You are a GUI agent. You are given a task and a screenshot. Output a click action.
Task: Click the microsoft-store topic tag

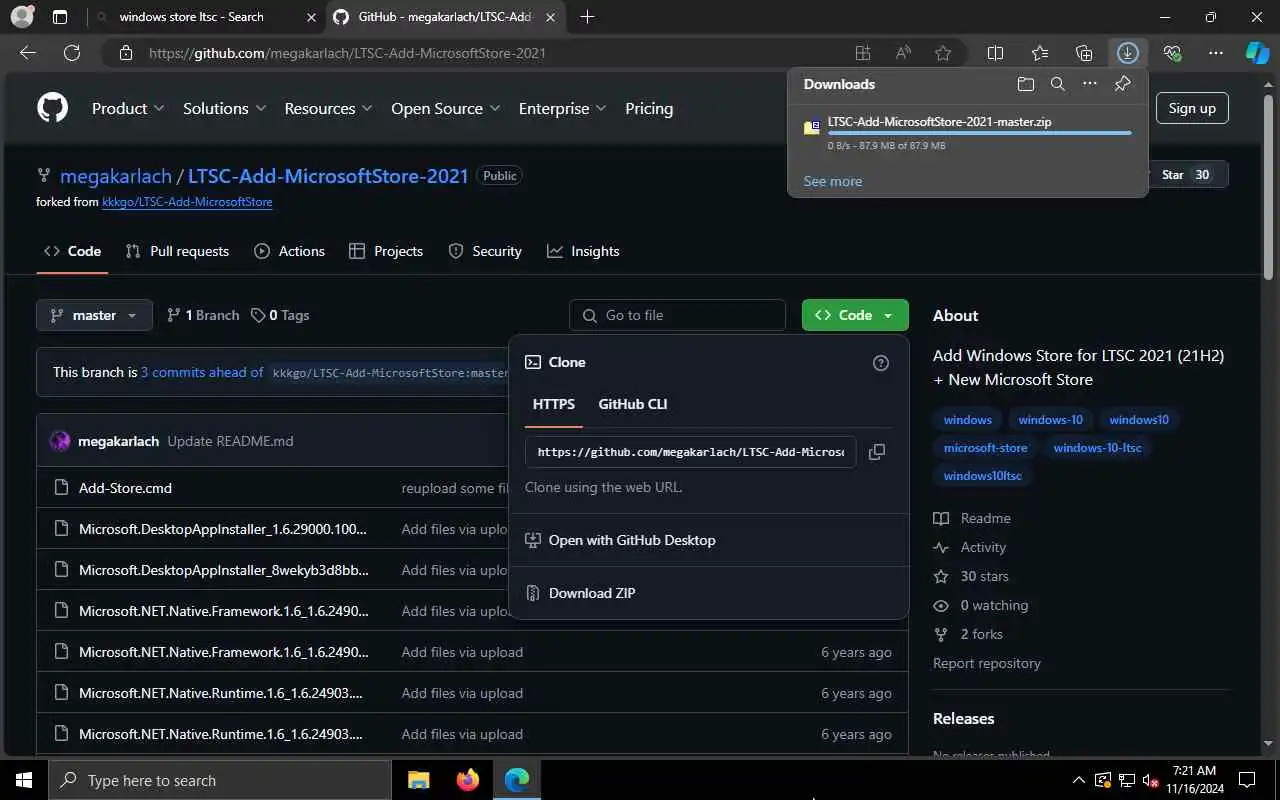(x=985, y=447)
